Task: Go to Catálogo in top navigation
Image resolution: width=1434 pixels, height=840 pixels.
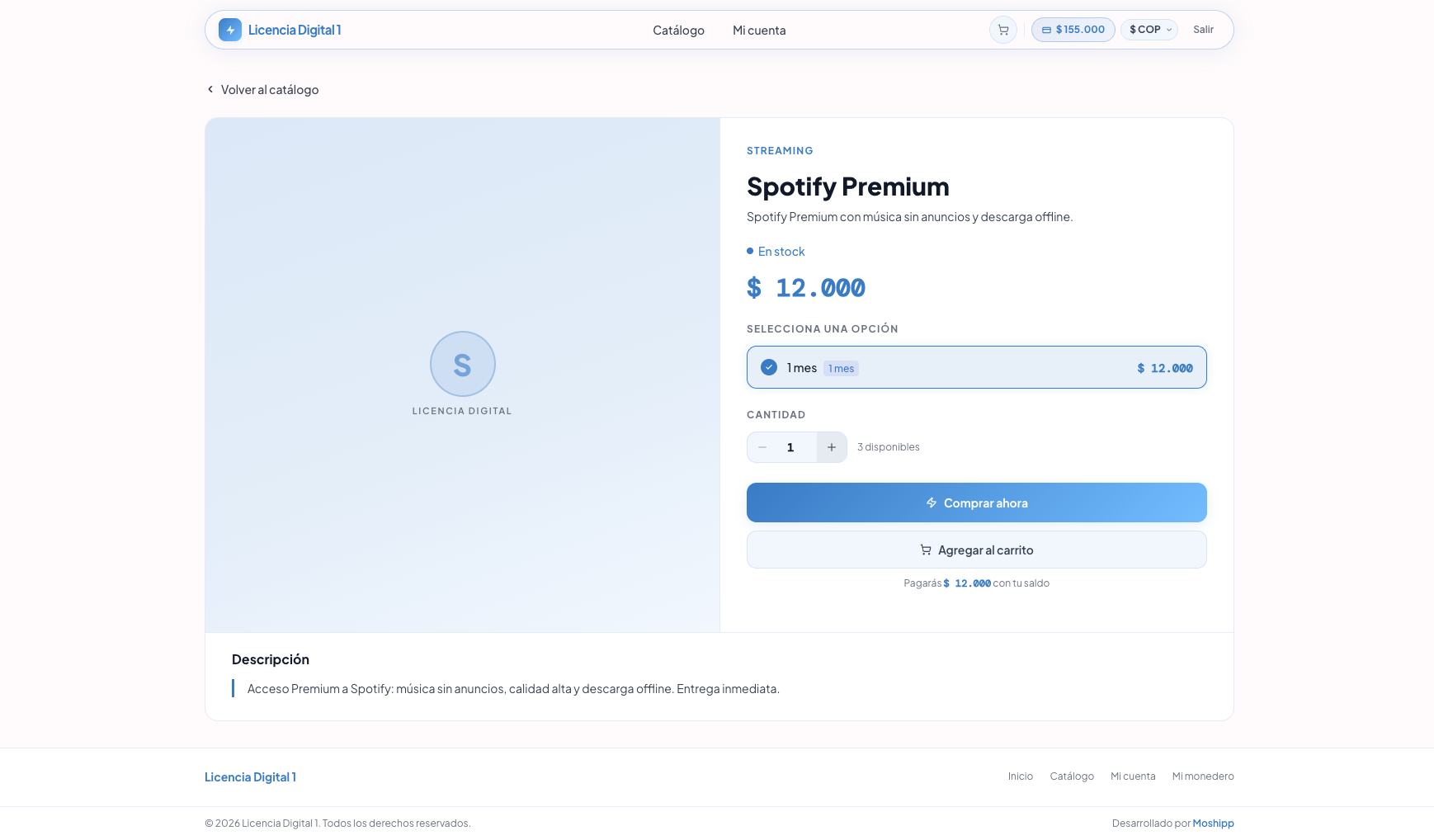Action: pyautogui.click(x=678, y=31)
